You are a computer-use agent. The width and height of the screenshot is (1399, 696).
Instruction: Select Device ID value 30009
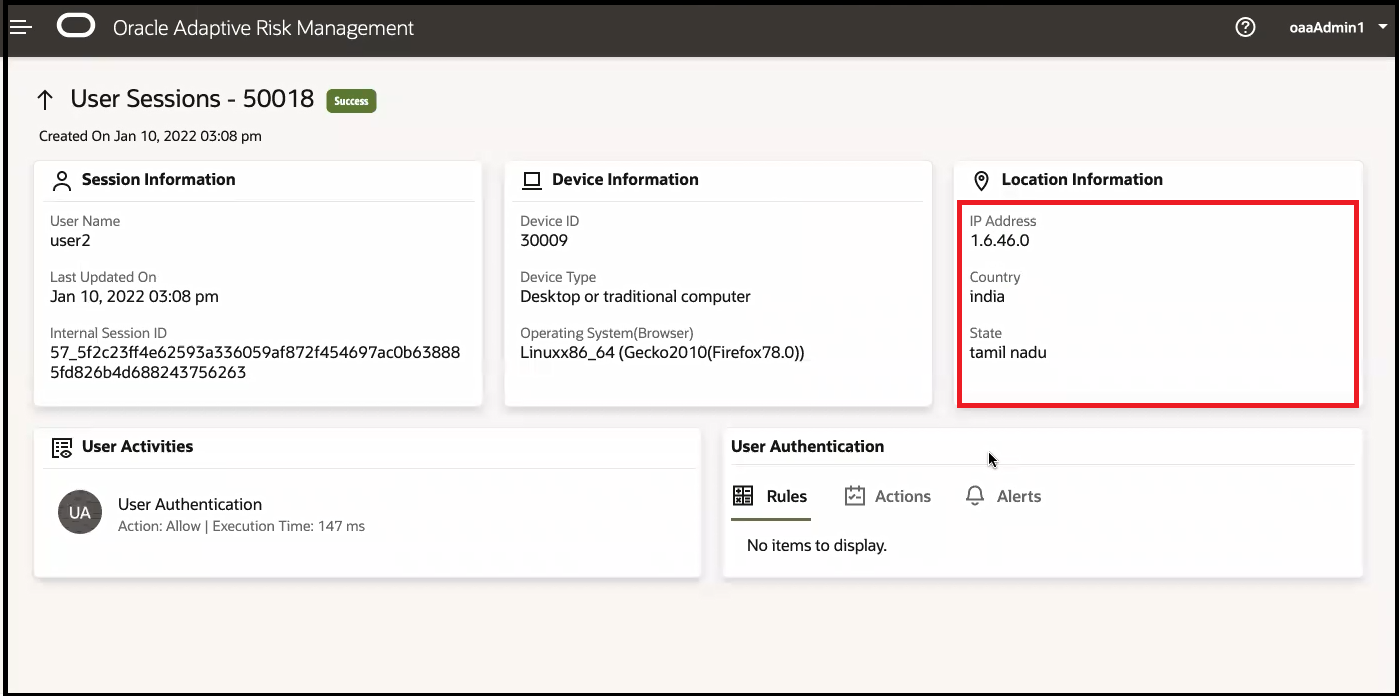point(544,241)
